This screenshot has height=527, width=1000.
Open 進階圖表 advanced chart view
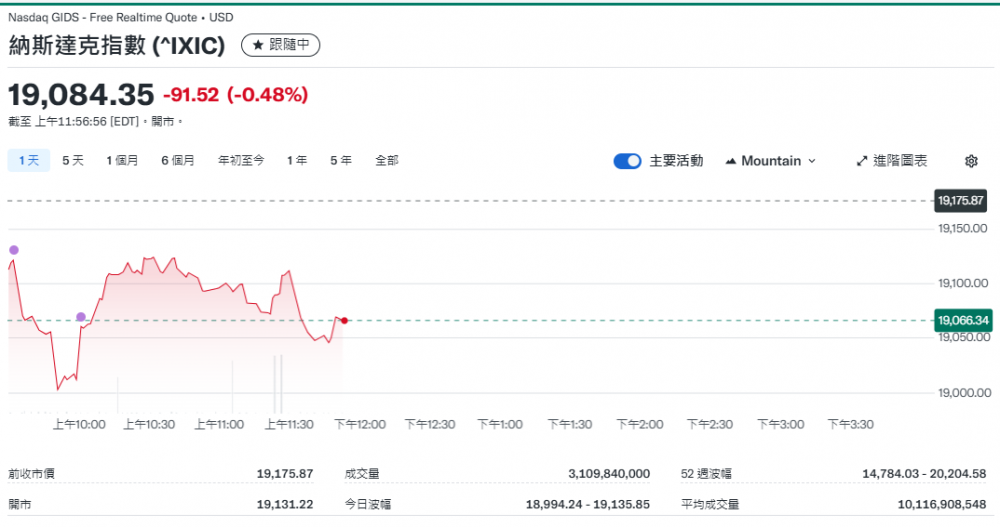click(892, 161)
